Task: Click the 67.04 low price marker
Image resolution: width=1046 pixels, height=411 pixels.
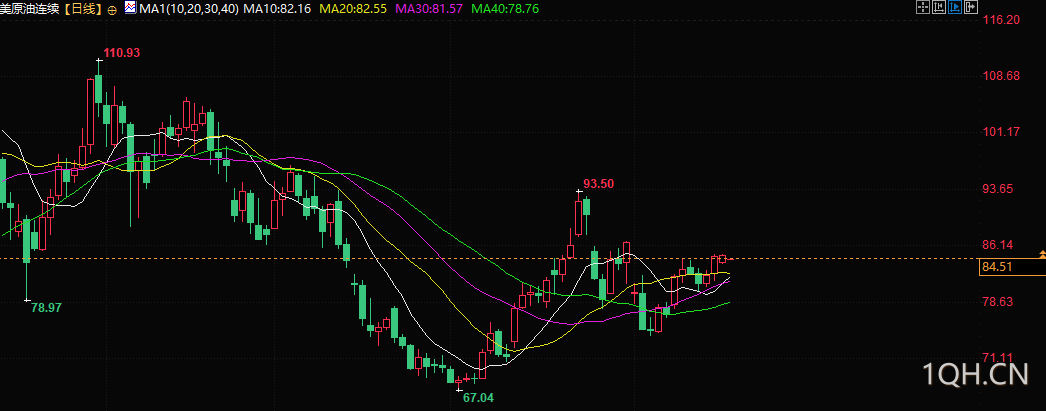Action: click(478, 398)
